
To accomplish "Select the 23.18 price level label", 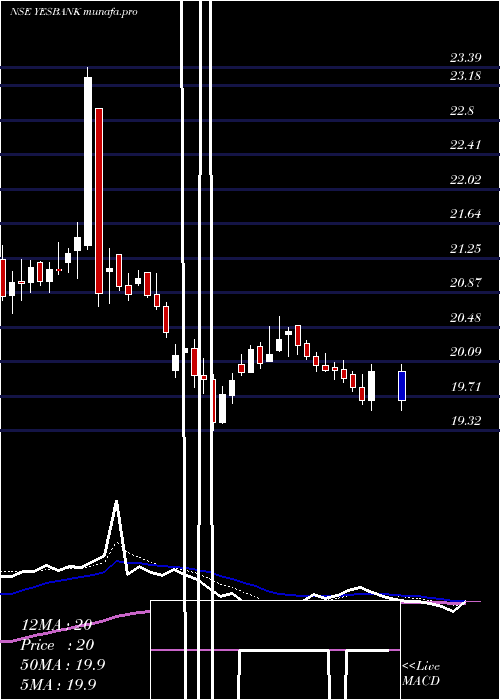I will coord(466,75).
